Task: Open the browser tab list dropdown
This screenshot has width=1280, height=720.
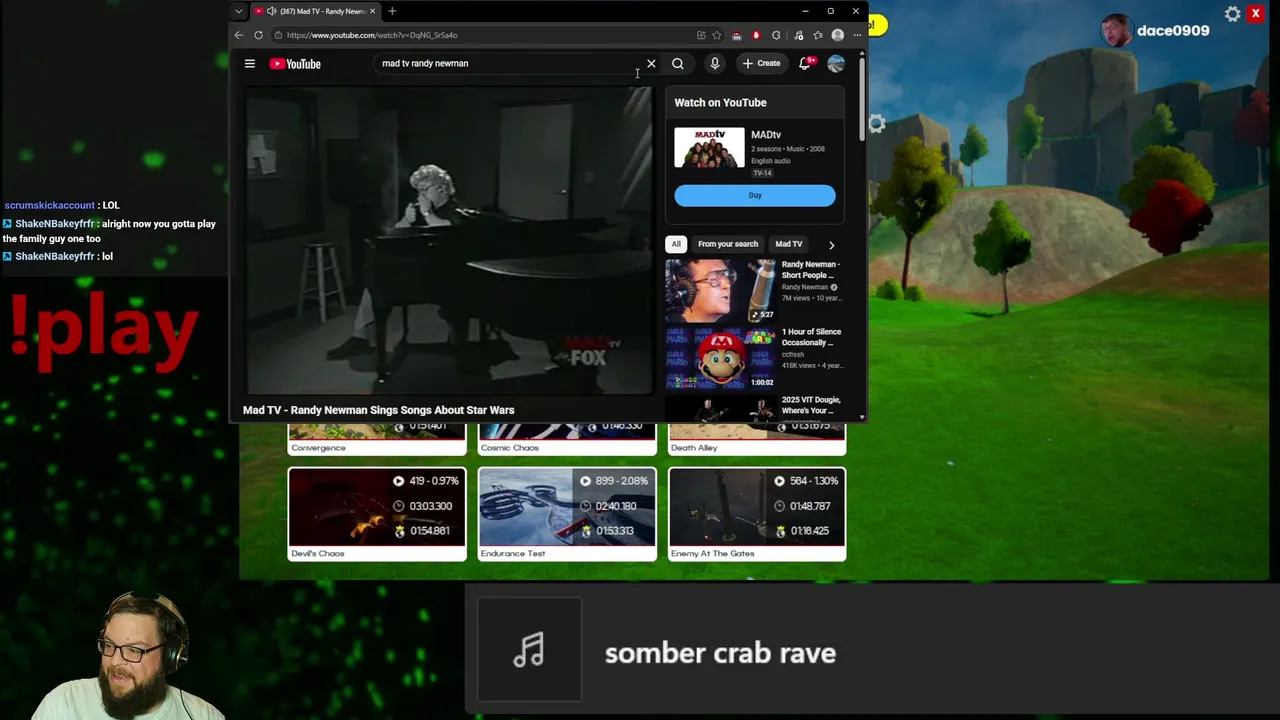Action: pos(238,11)
